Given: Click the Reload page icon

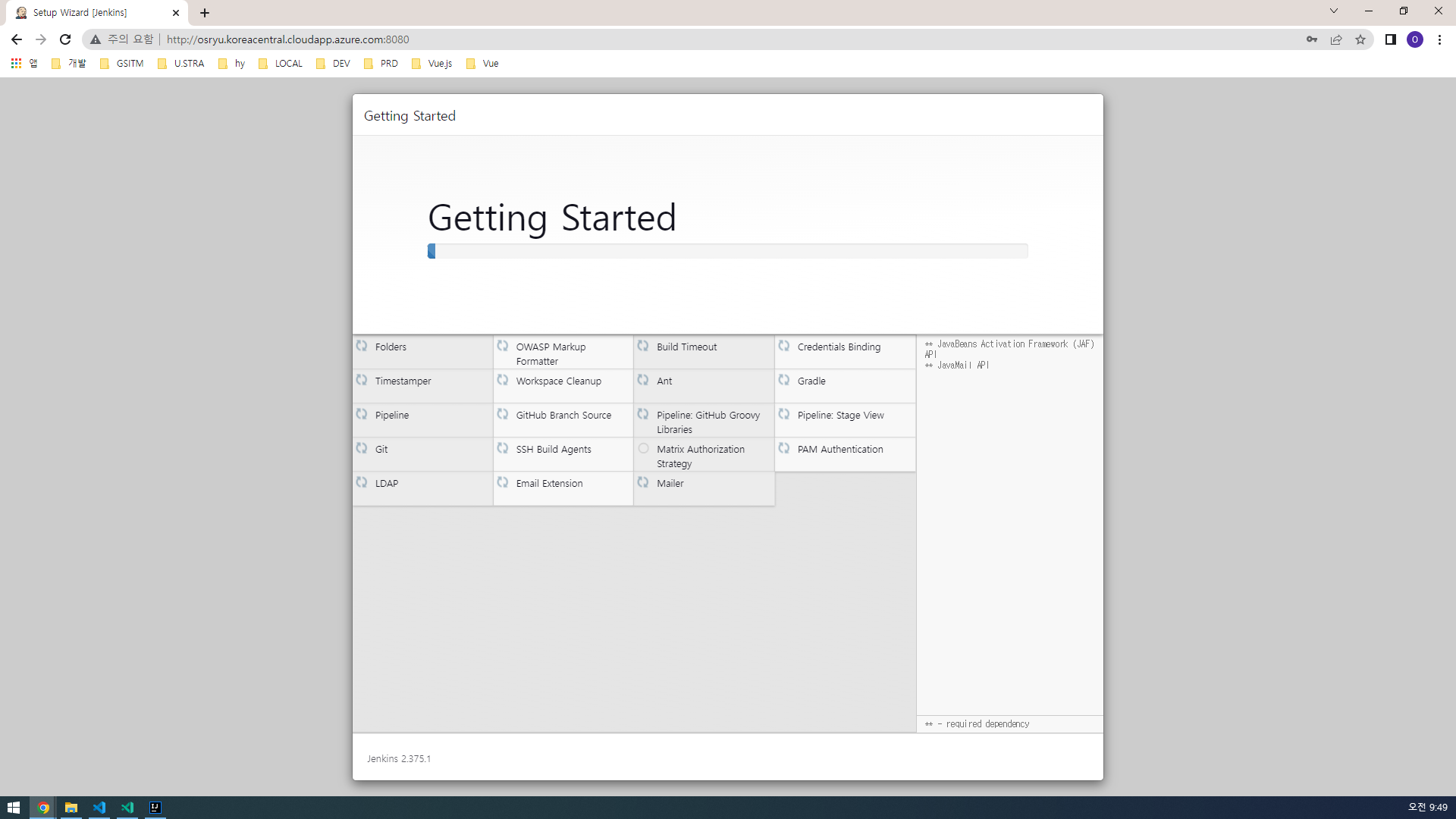Looking at the screenshot, I should [x=65, y=39].
